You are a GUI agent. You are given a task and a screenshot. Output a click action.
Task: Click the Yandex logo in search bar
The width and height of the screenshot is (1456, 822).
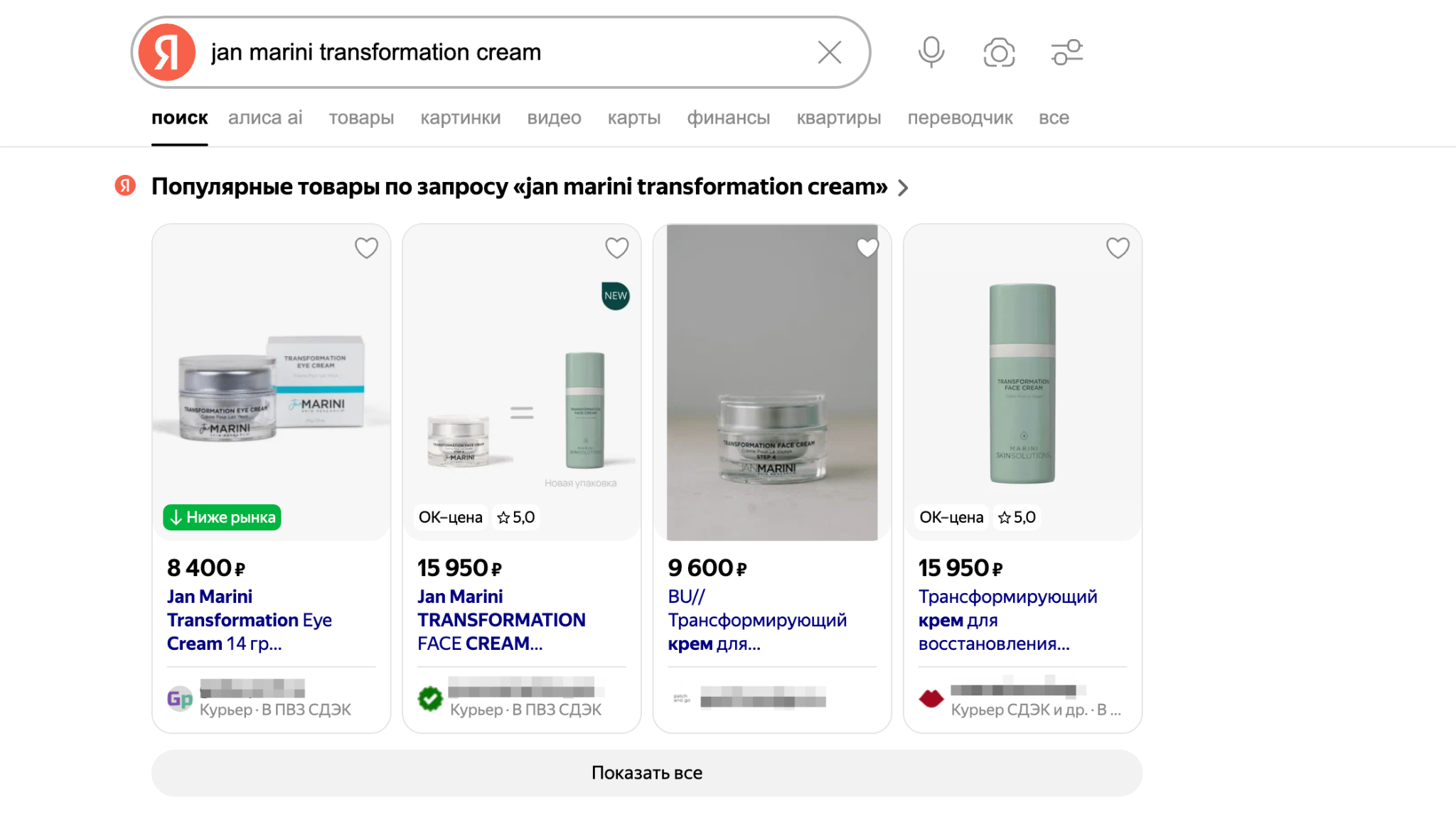pyautogui.click(x=166, y=53)
